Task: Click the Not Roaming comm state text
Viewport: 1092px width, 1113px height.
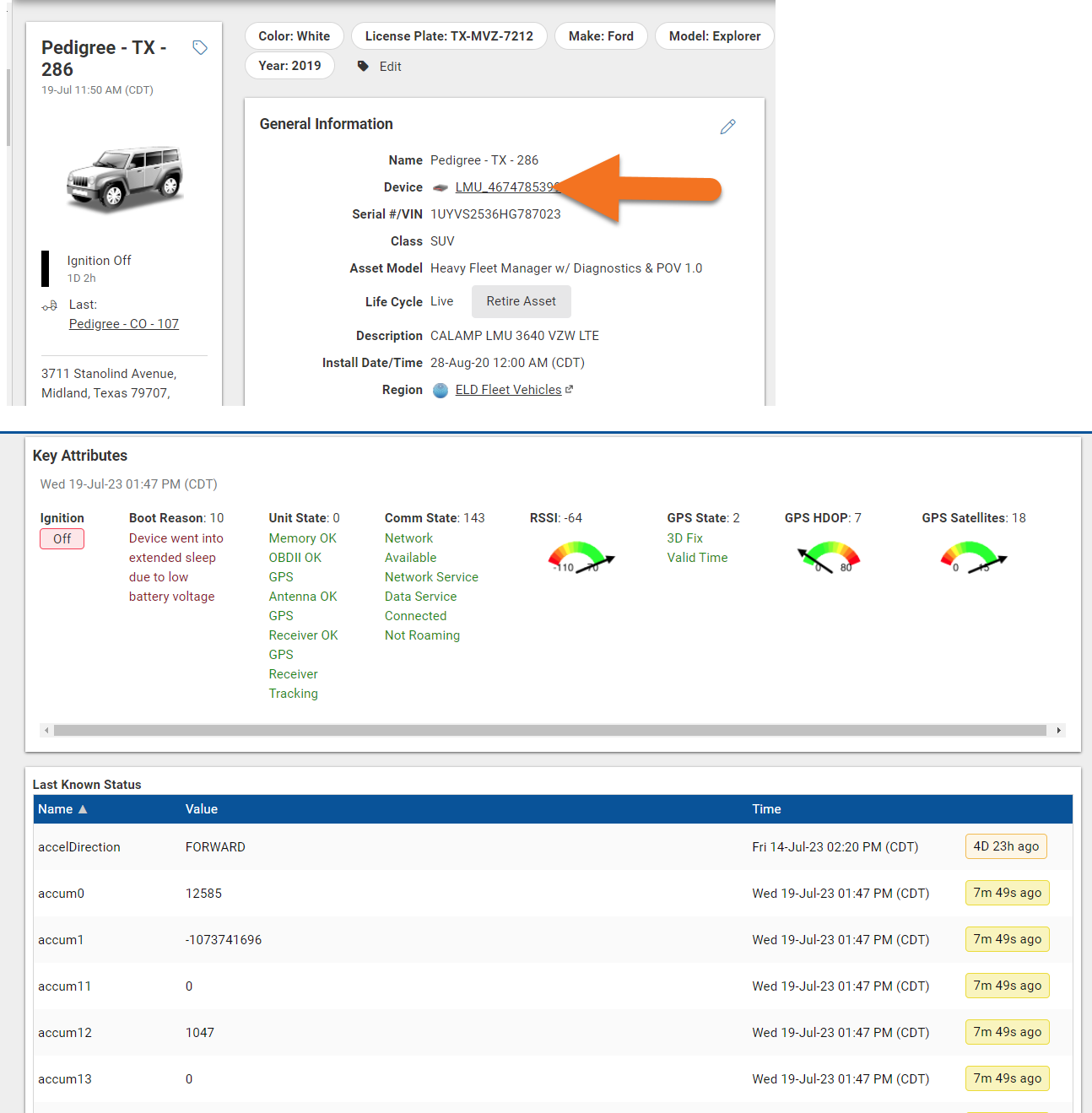Action: (422, 635)
